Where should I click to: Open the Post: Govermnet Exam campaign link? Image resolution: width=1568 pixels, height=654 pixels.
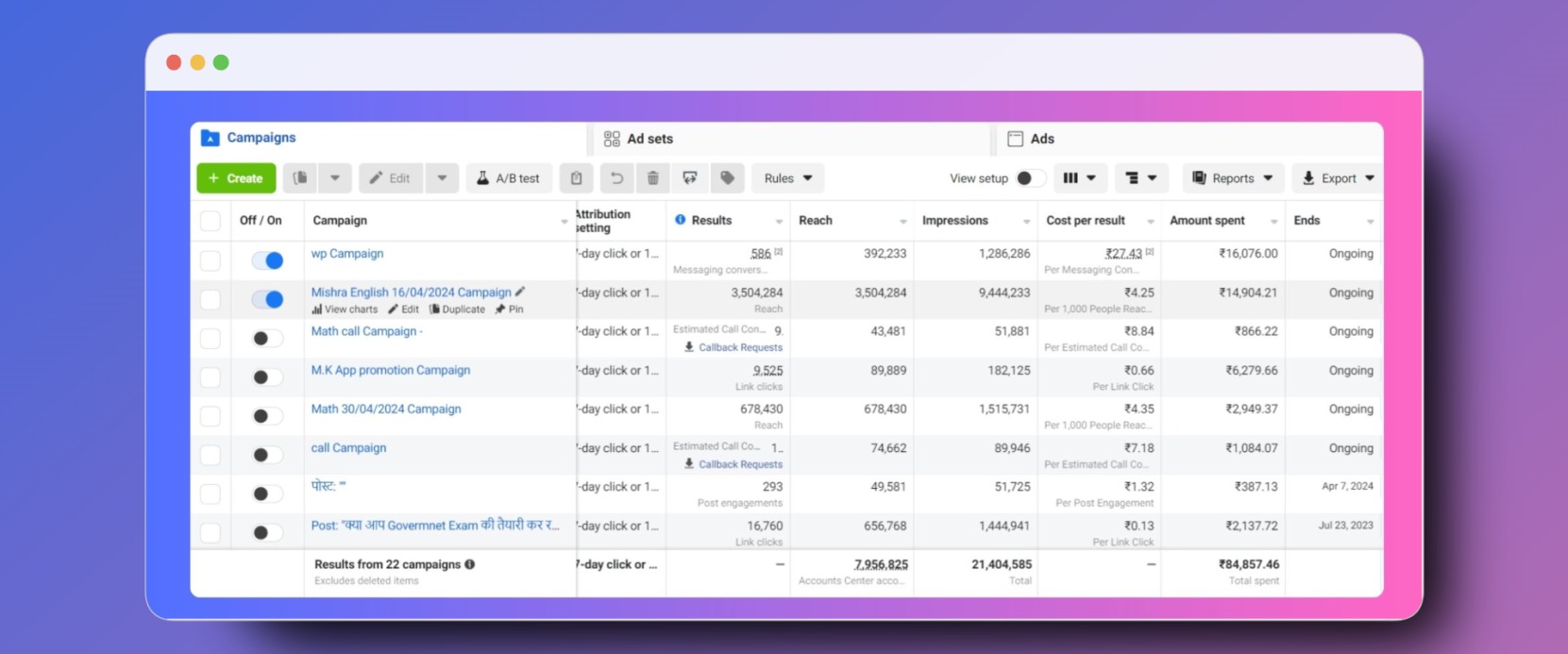tap(435, 525)
